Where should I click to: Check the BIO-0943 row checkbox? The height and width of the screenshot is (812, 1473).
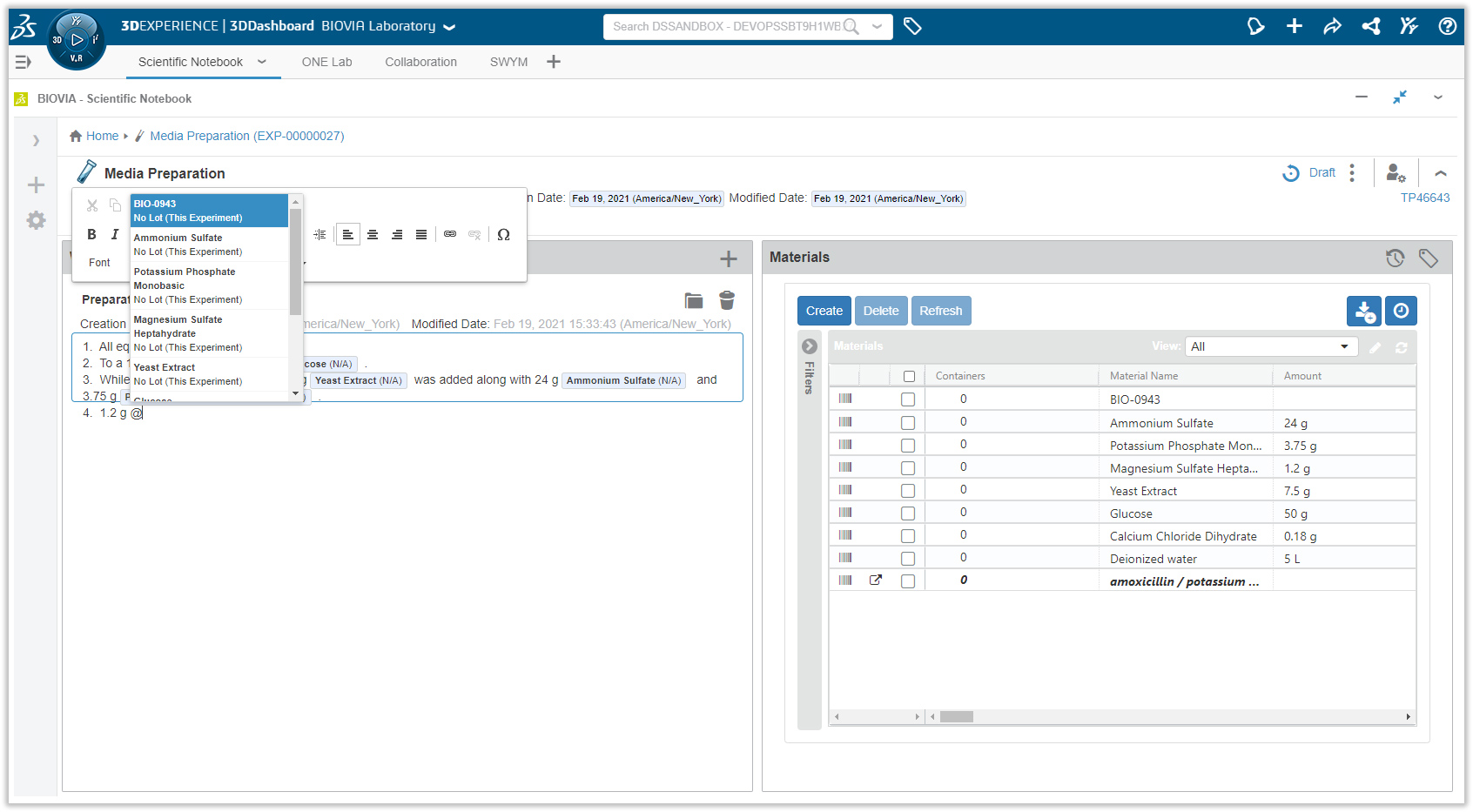908,399
